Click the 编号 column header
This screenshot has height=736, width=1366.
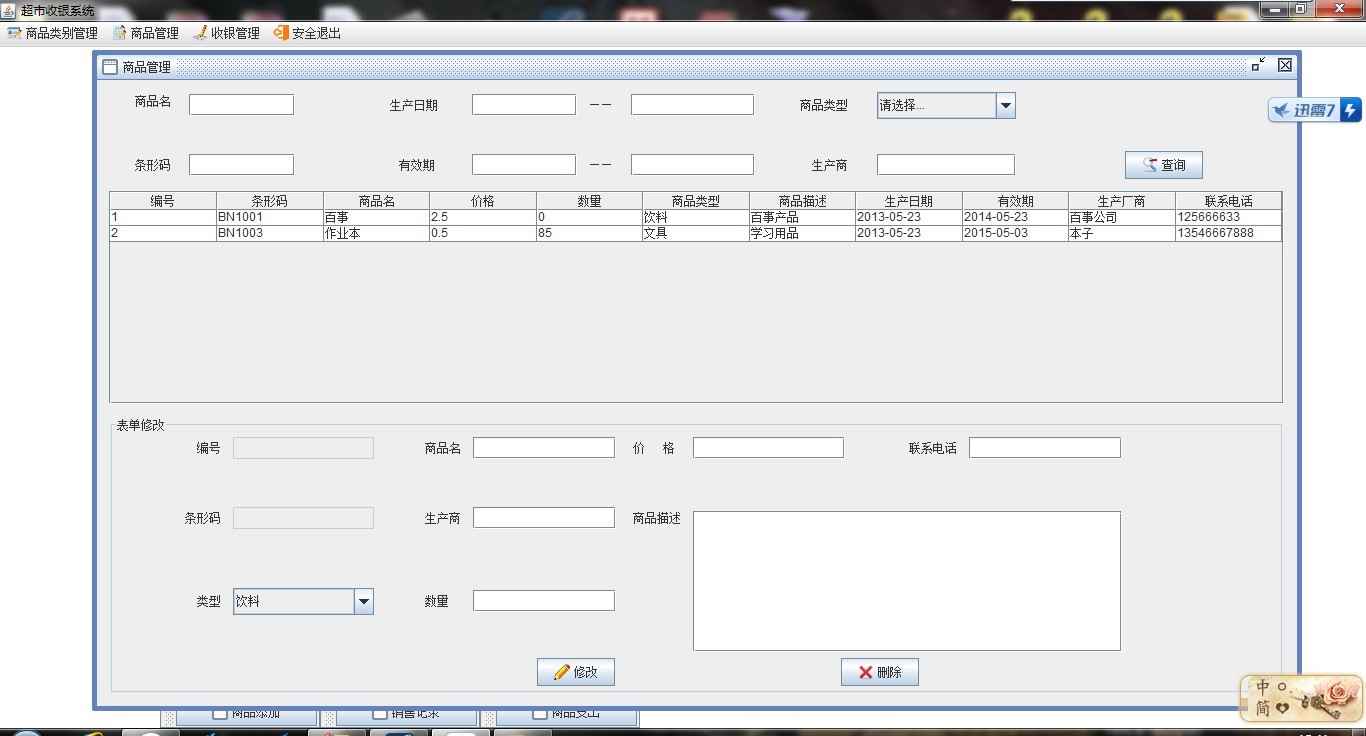163,201
